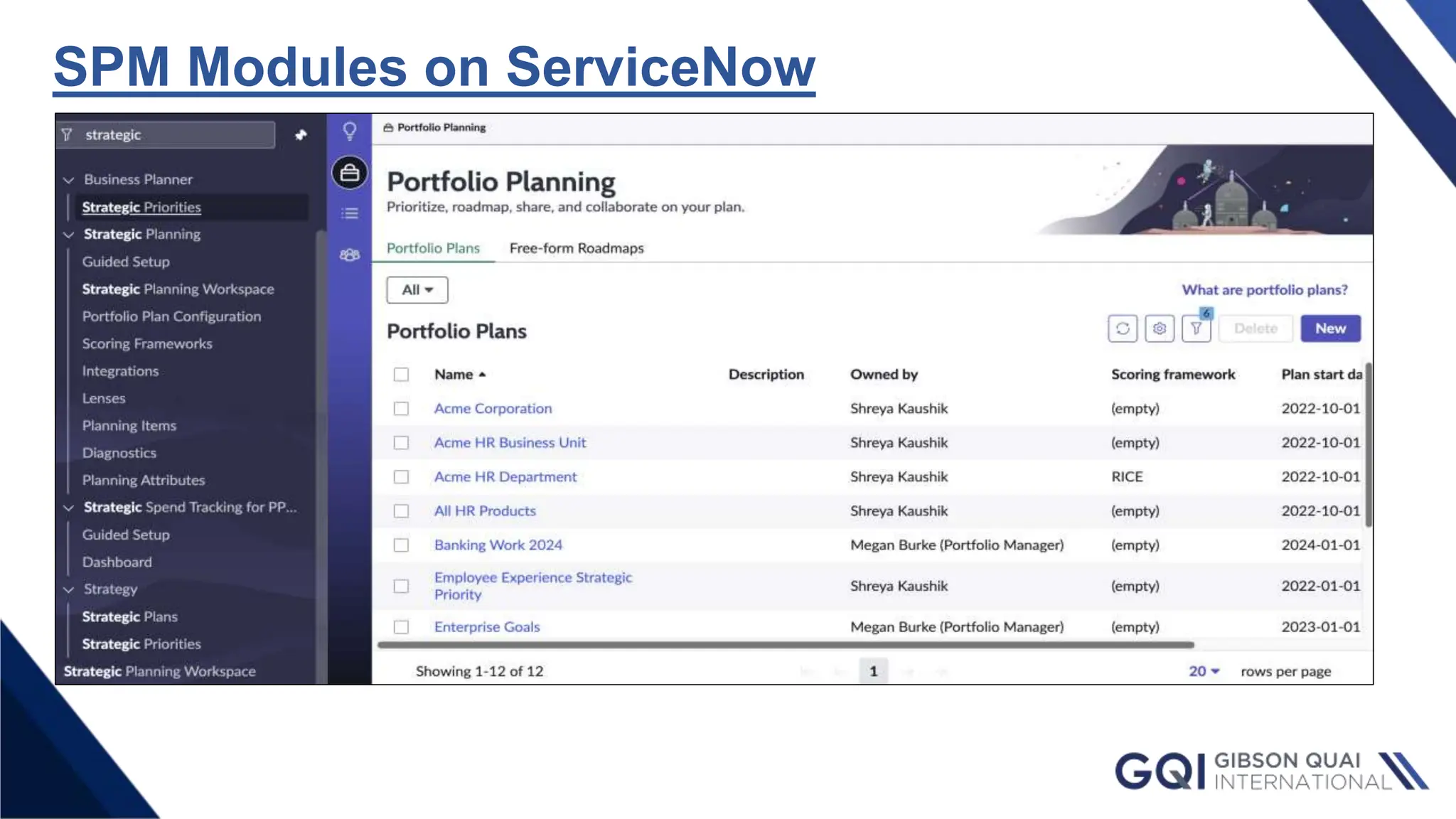Open the list settings gear icon
Screen dimensions: 1456x819
click(x=1160, y=328)
